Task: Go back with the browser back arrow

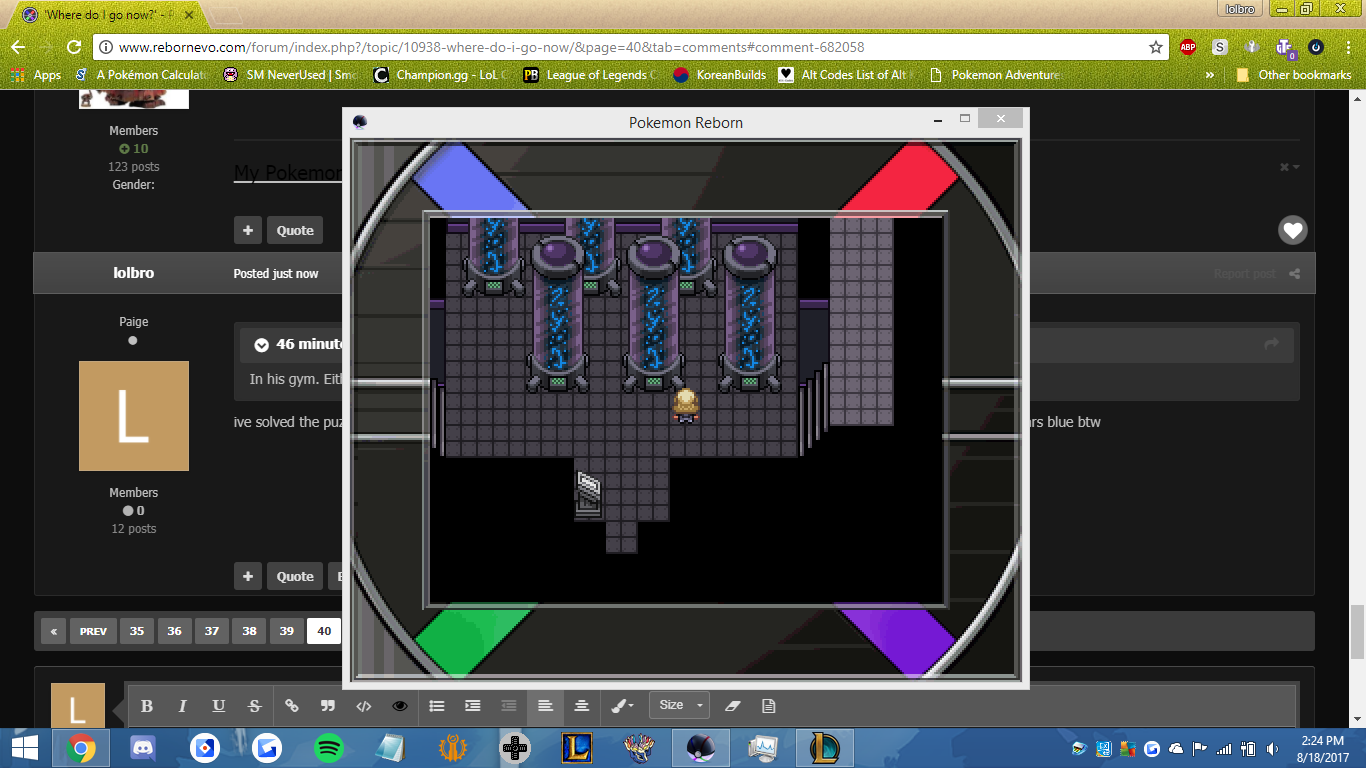Action: pos(18,47)
